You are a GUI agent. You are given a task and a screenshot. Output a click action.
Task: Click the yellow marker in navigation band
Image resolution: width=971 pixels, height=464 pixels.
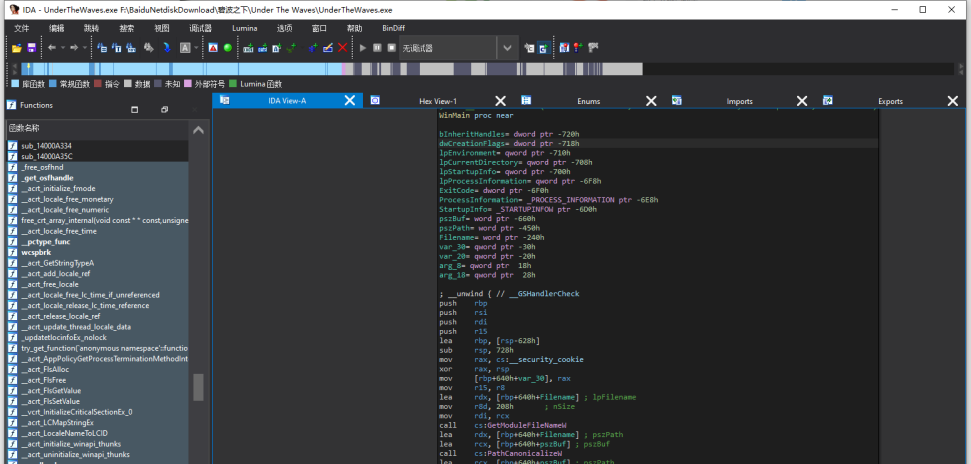[28, 66]
